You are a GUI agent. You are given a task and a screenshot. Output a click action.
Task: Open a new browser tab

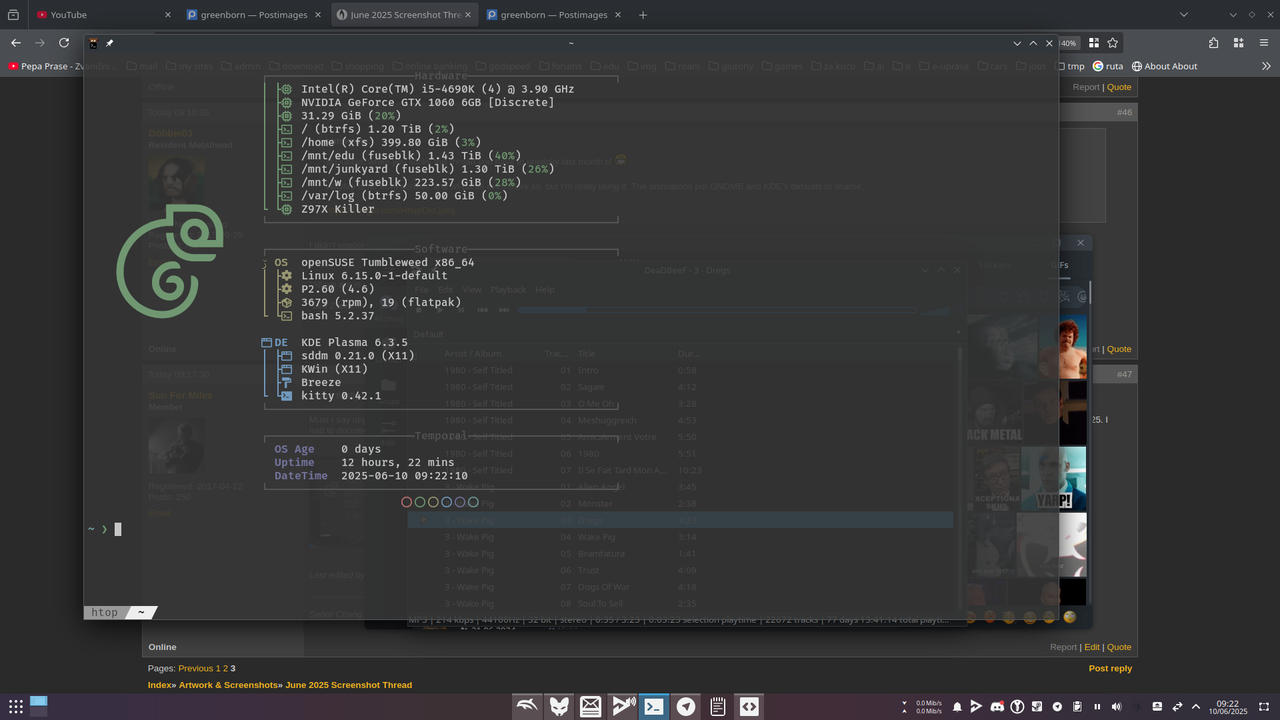pos(643,15)
